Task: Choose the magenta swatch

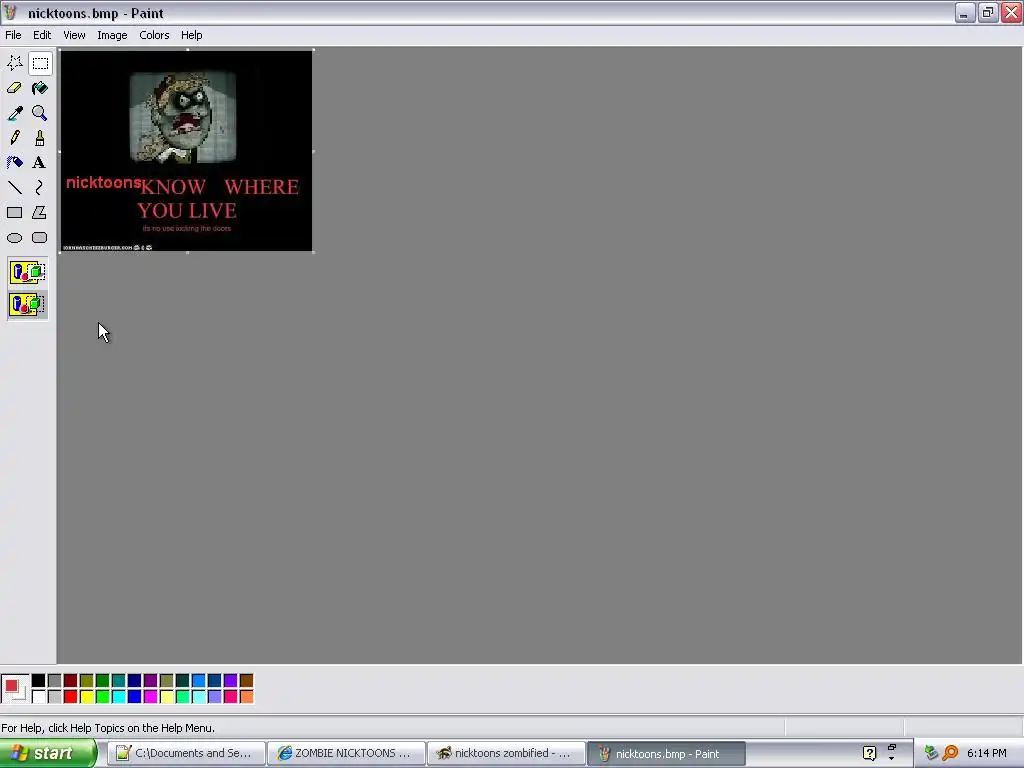Action: click(x=150, y=697)
